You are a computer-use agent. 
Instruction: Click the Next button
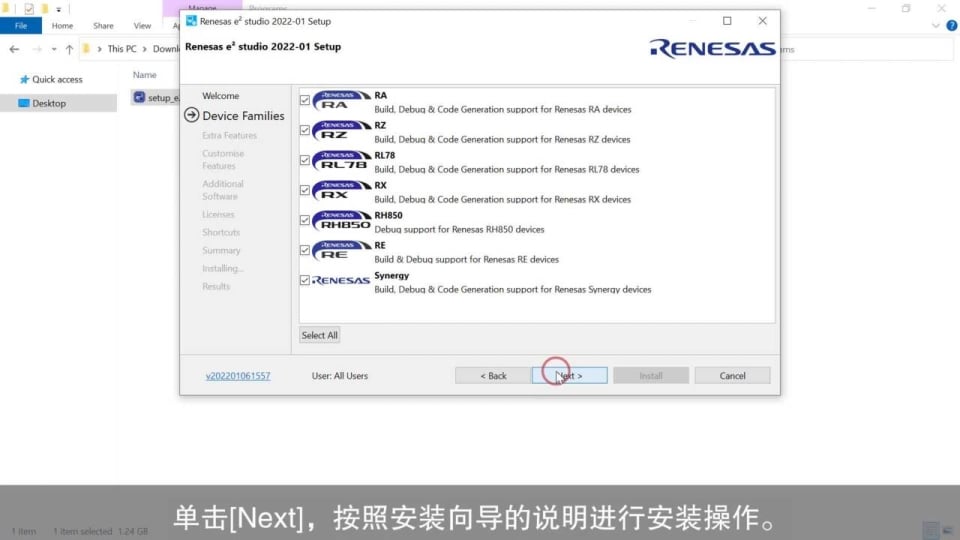click(x=569, y=375)
